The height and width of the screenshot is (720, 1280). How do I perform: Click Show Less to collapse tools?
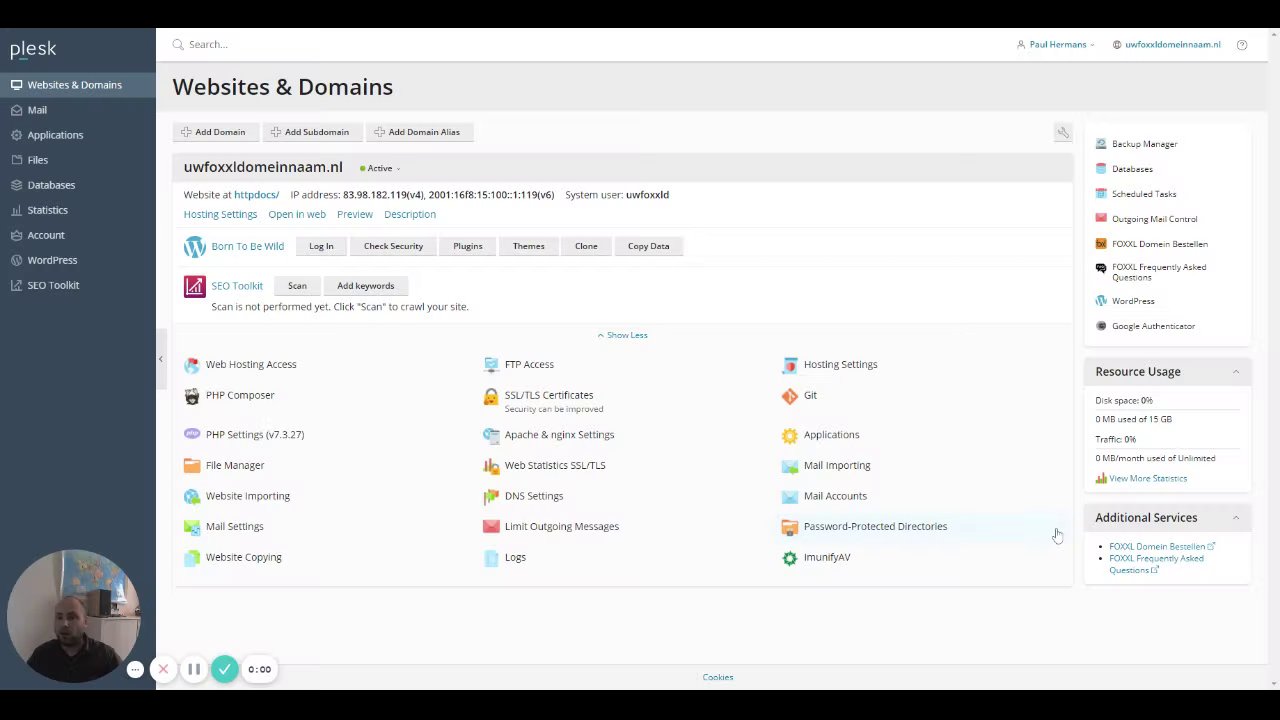click(622, 335)
